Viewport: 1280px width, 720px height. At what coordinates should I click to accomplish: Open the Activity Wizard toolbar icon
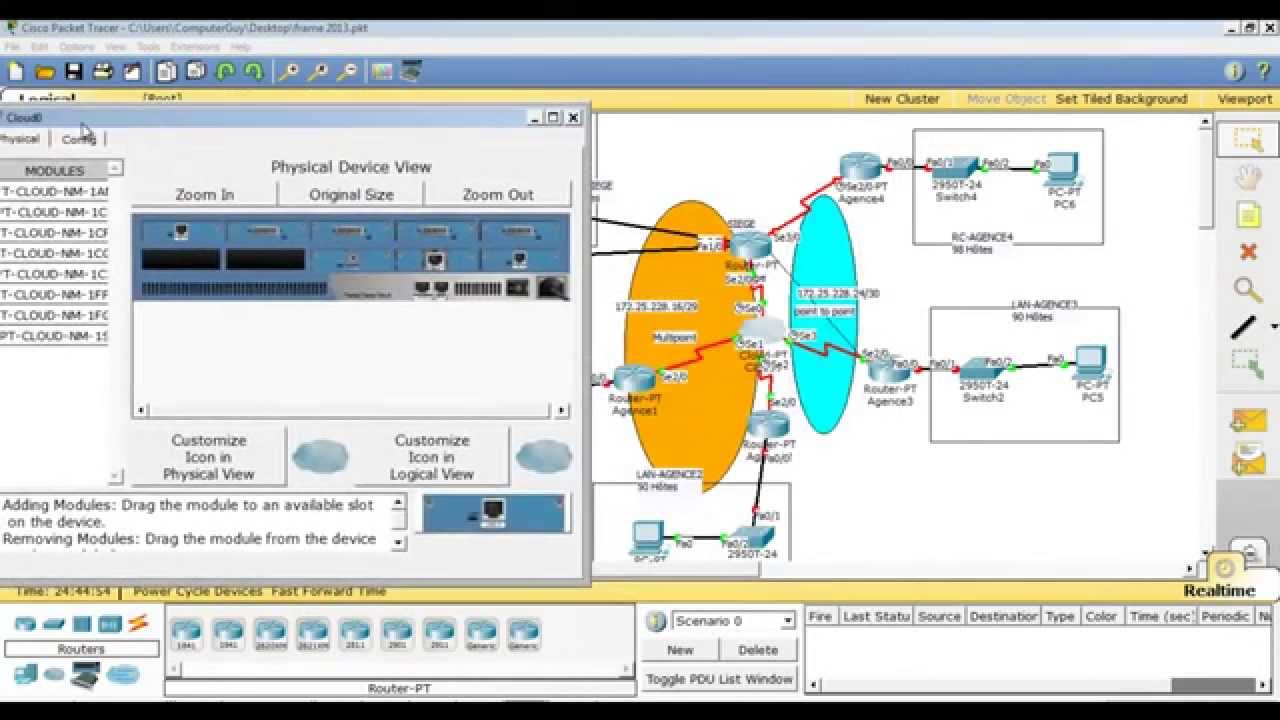click(x=132, y=71)
